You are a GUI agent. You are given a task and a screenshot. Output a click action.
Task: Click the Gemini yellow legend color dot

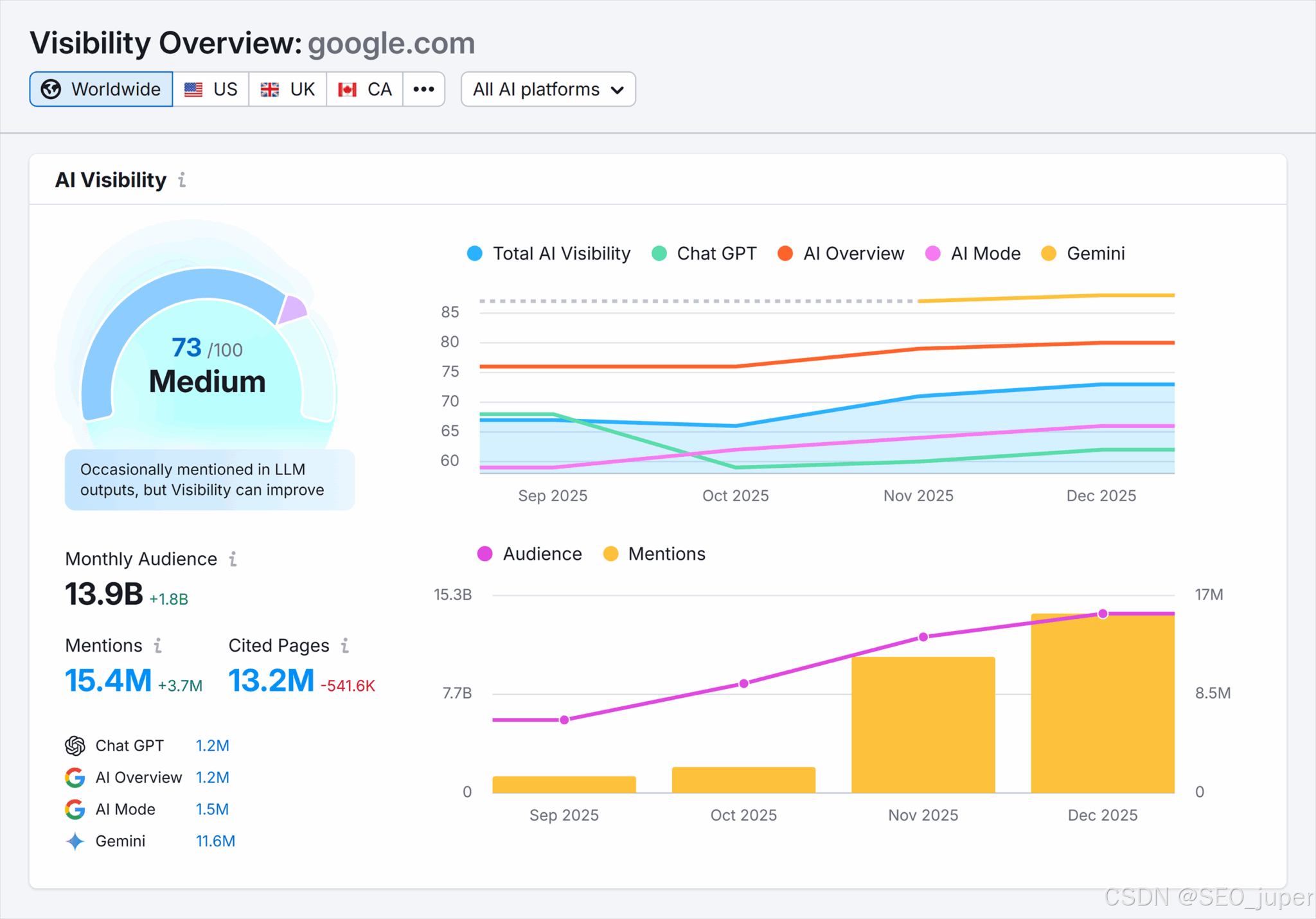coord(1049,253)
